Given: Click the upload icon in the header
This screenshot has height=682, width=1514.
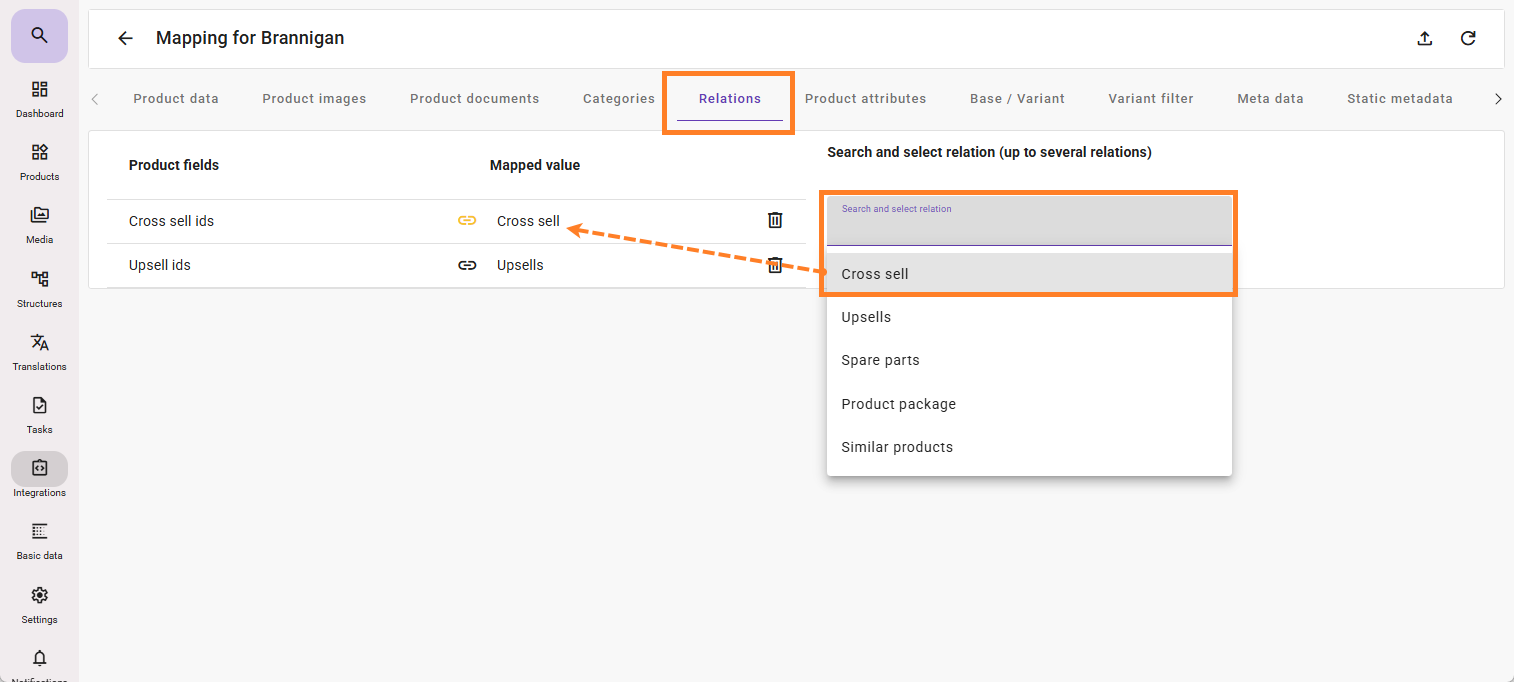Looking at the screenshot, I should point(1425,39).
